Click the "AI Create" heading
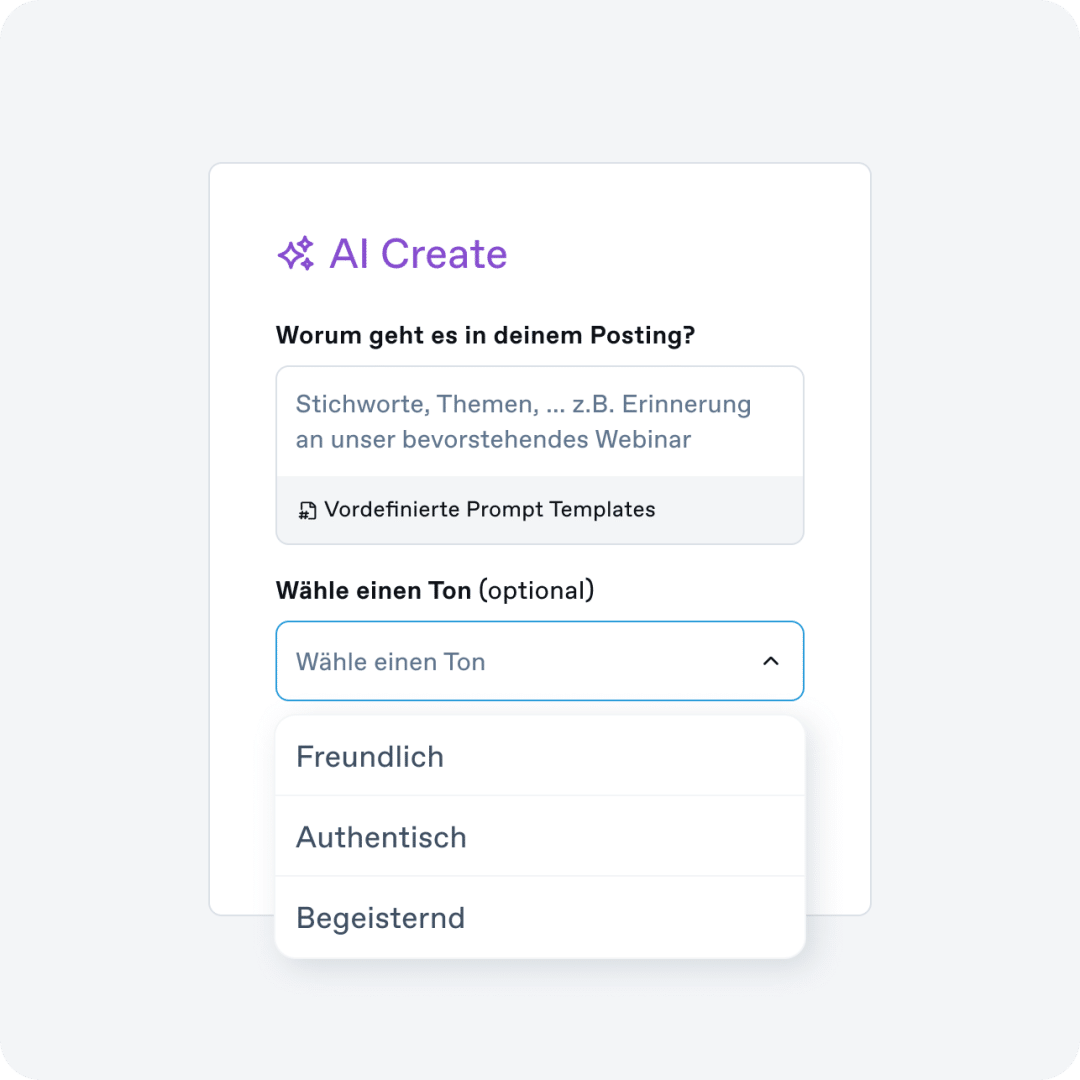Viewport: 1080px width, 1080px height. click(x=393, y=253)
